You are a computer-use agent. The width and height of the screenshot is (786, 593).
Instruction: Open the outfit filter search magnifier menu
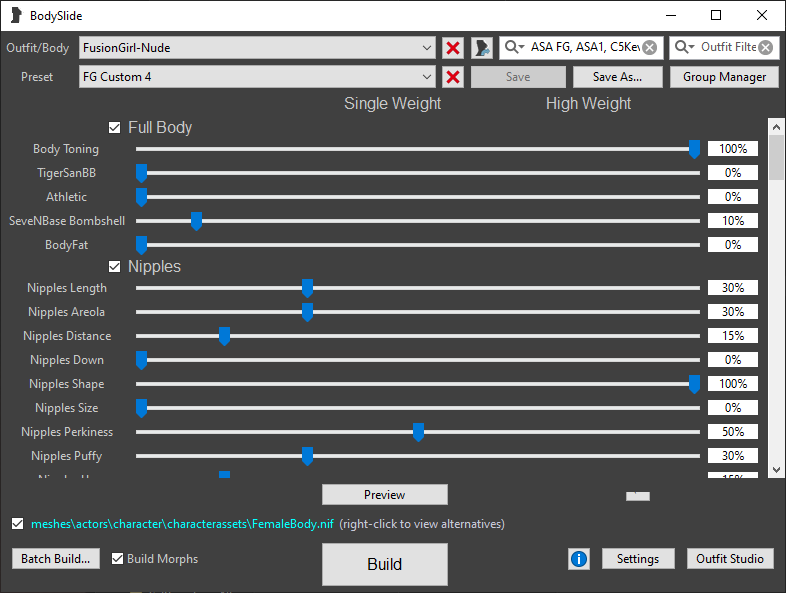(685, 48)
